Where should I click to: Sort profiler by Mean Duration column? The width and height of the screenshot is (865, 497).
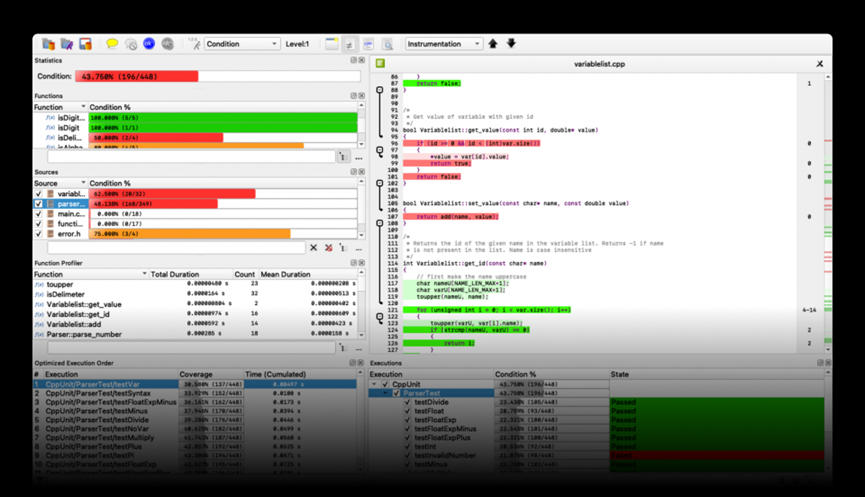308,274
